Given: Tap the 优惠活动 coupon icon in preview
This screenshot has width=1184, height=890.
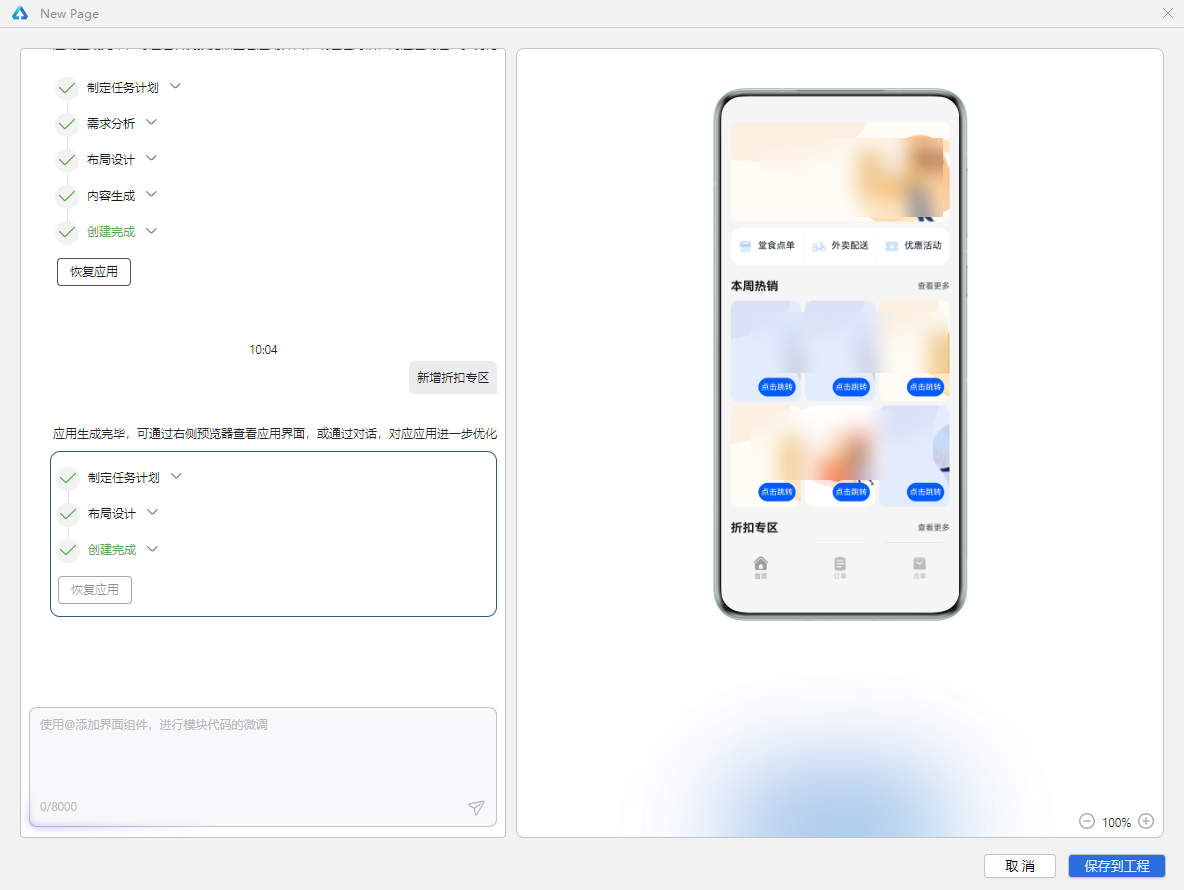Looking at the screenshot, I should [892, 246].
